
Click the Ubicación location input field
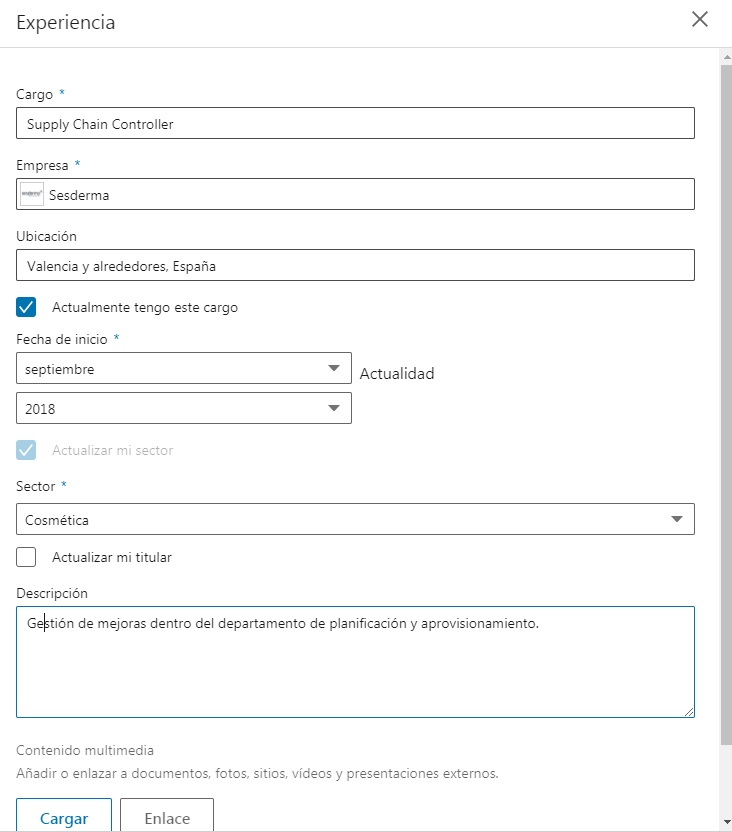click(355, 266)
